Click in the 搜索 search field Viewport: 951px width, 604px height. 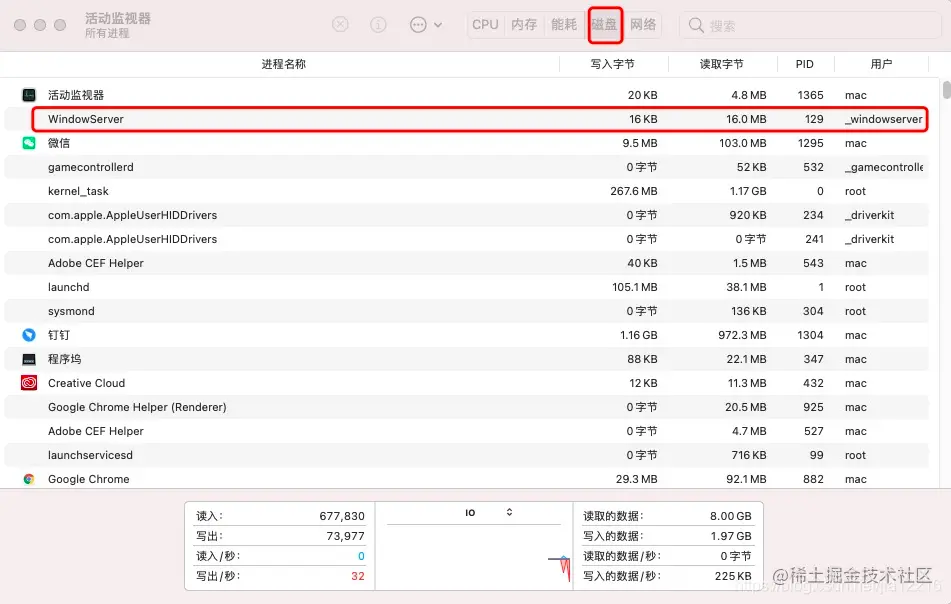[810, 25]
